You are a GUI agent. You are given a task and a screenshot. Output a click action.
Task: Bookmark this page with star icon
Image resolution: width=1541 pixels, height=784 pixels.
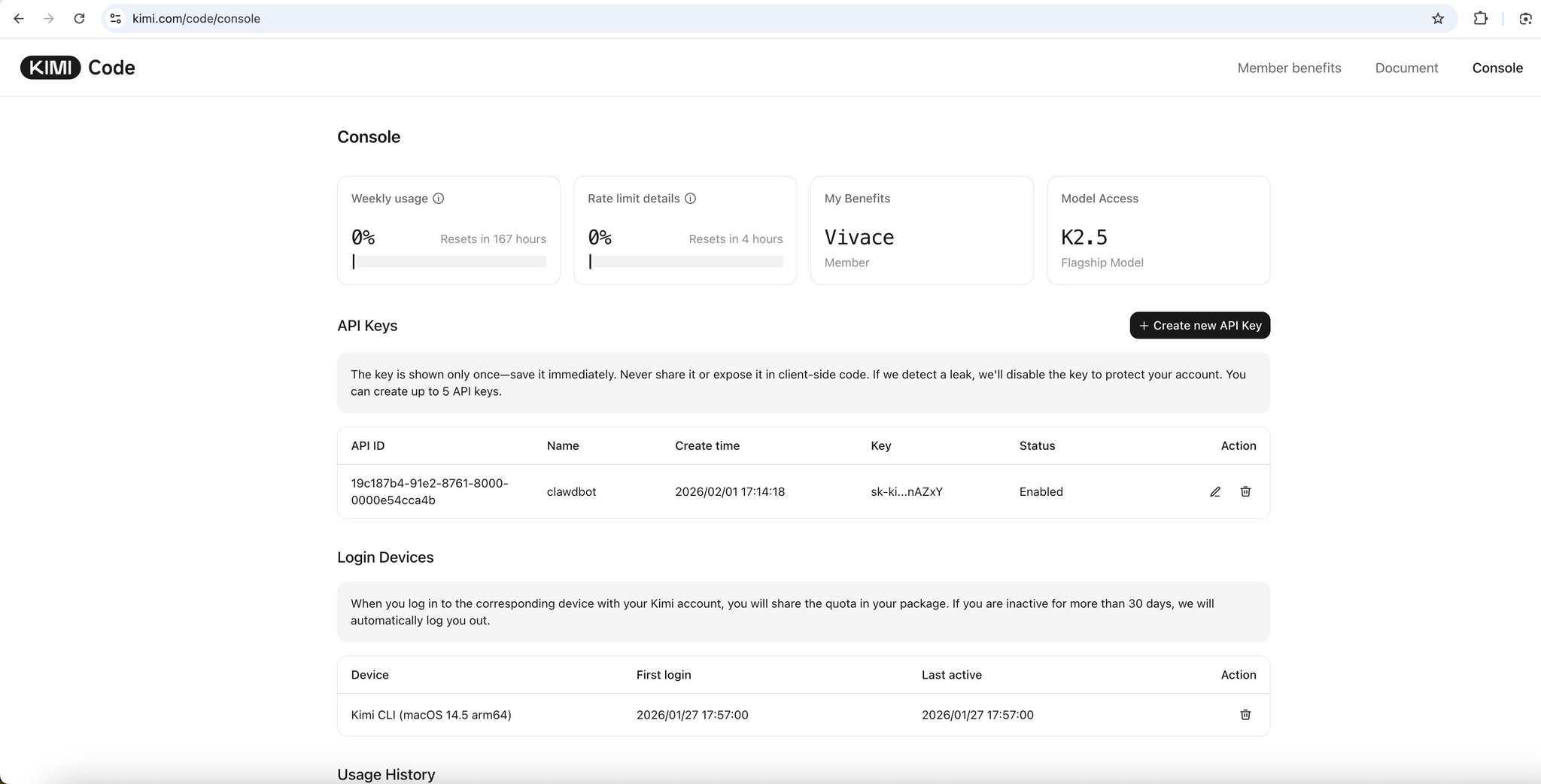[x=1438, y=19]
